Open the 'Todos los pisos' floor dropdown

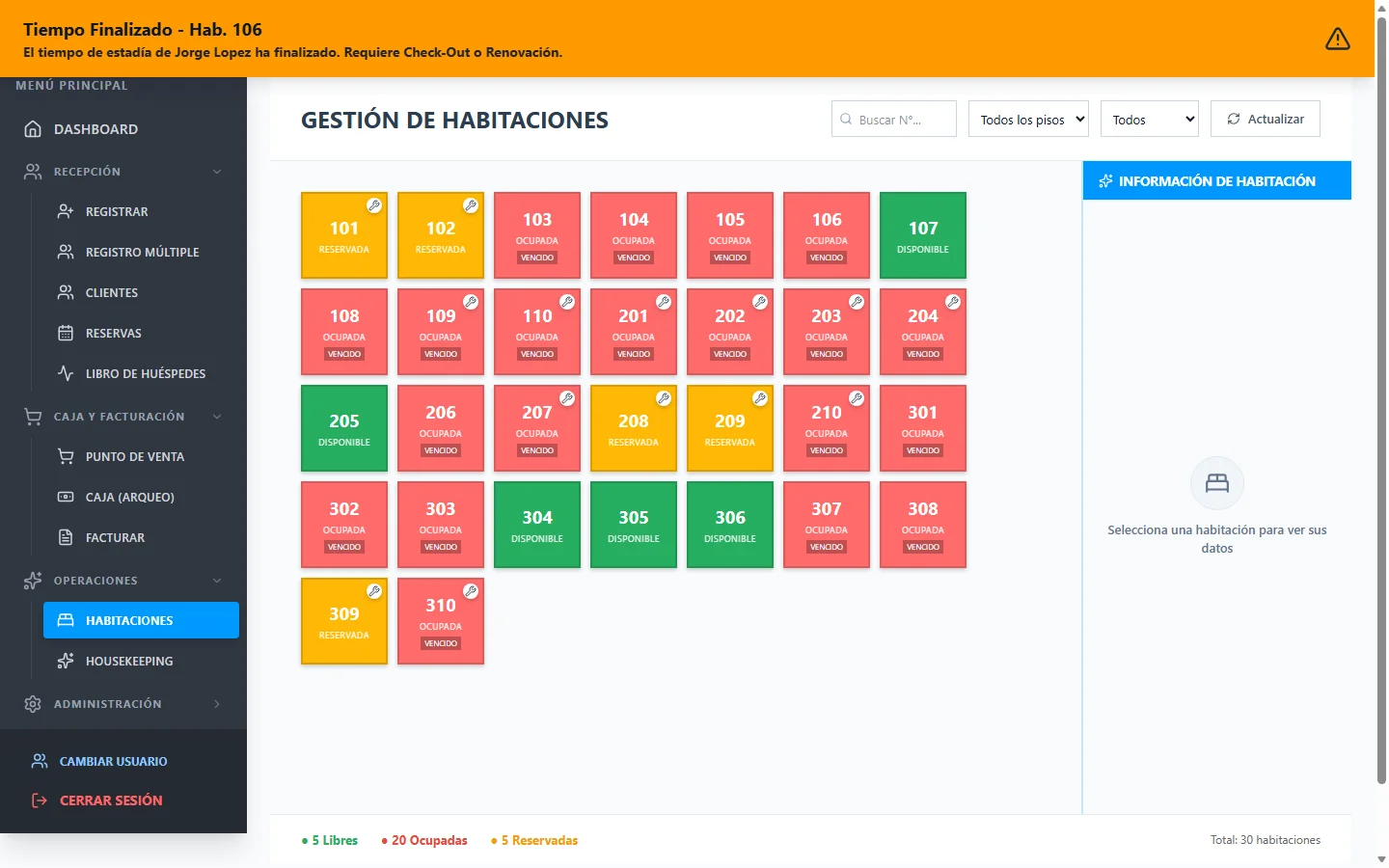click(1028, 120)
